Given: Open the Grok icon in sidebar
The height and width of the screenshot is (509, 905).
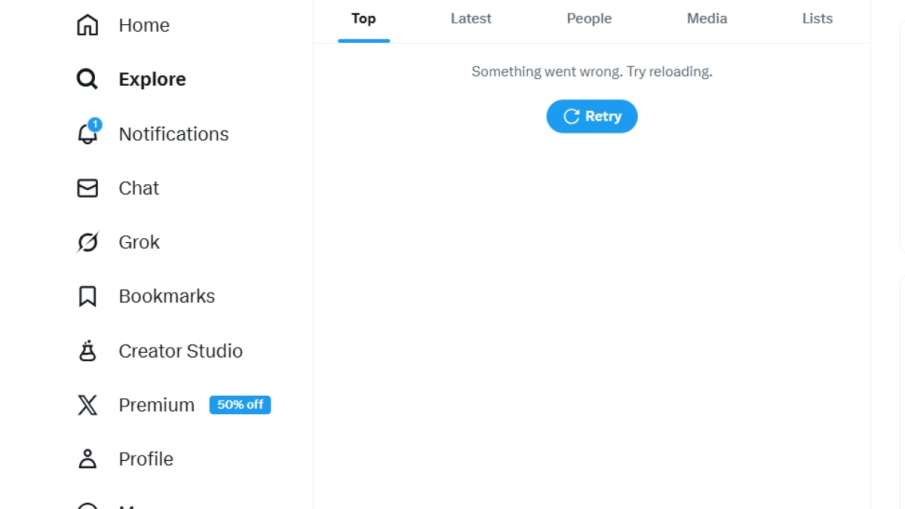Looking at the screenshot, I should click(88, 242).
